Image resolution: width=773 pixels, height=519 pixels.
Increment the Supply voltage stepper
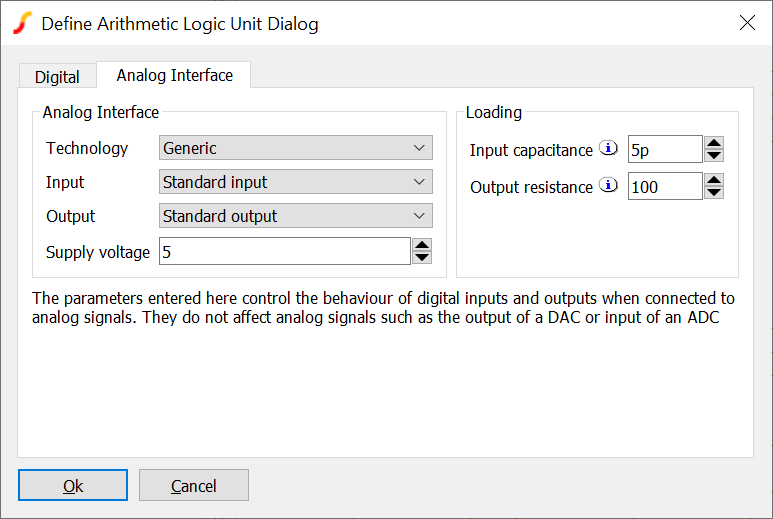pos(422,245)
